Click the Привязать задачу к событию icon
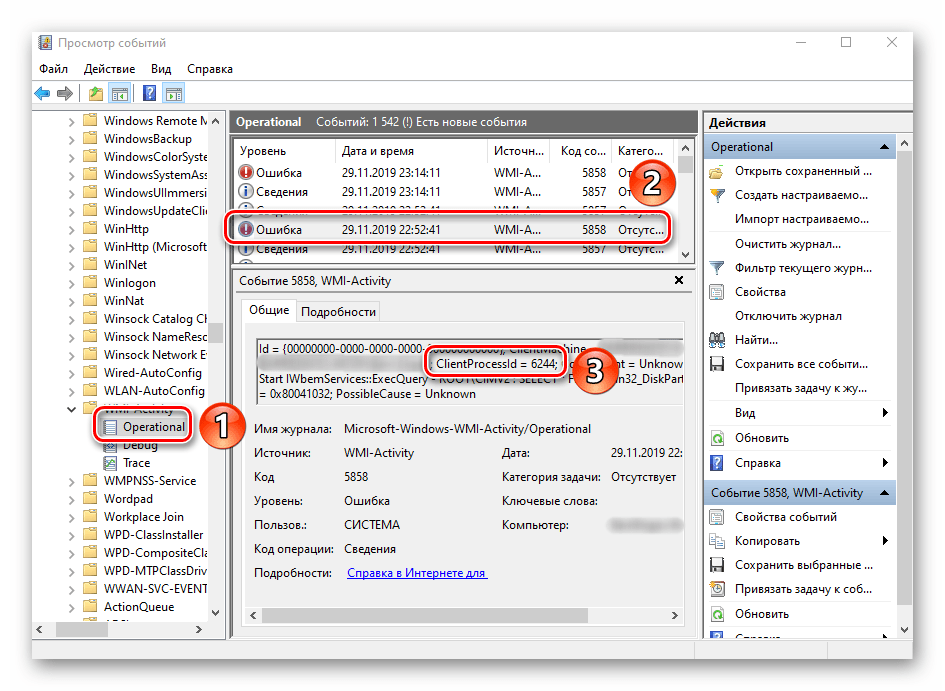Screen dimensions: 945x691 click(717, 589)
